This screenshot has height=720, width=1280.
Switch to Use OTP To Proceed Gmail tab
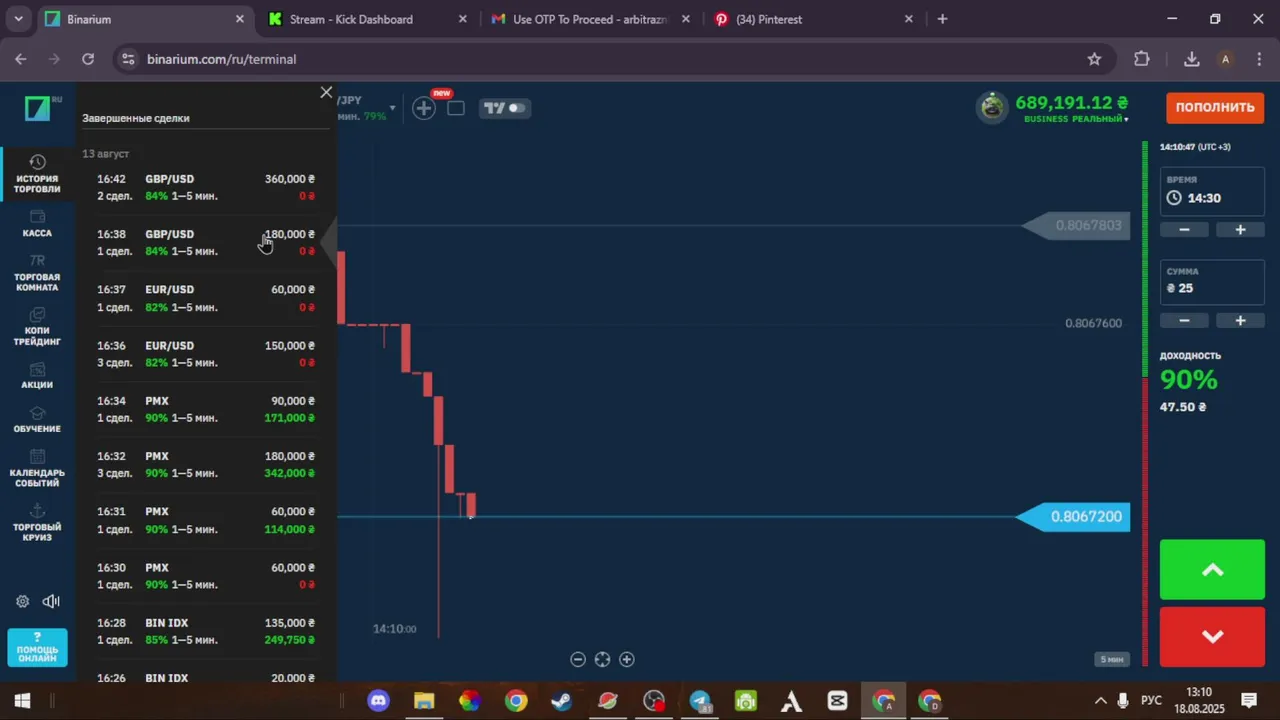(x=590, y=19)
